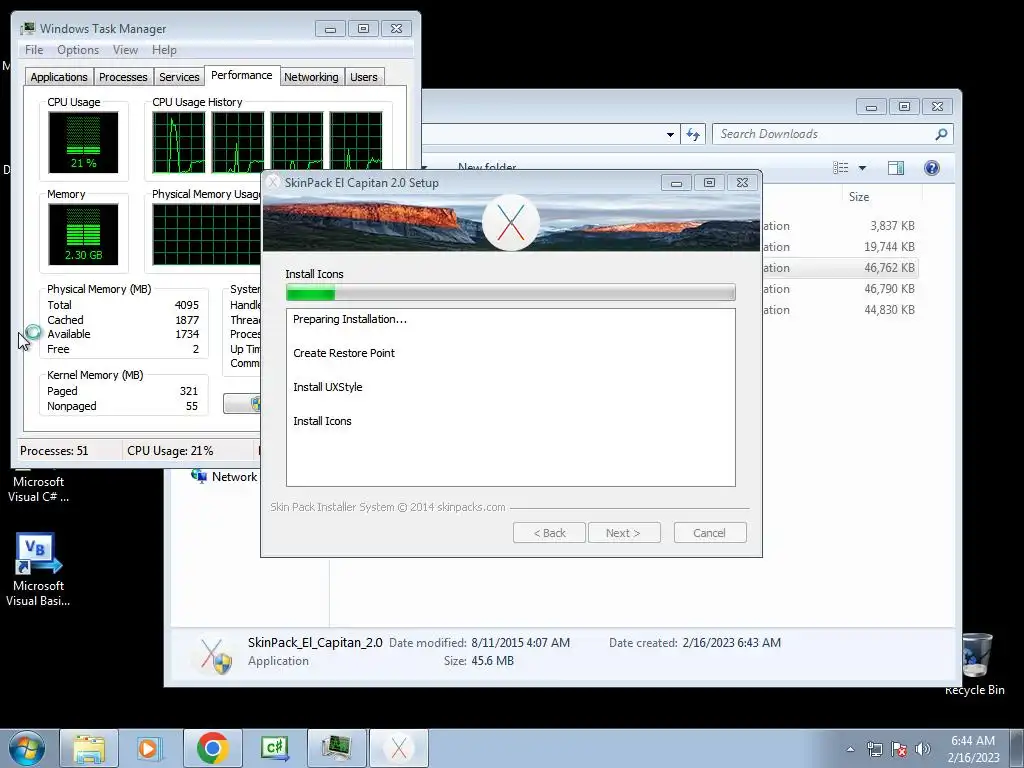The height and width of the screenshot is (768, 1024).
Task: Sort files by the Size column header
Action: click(x=859, y=197)
